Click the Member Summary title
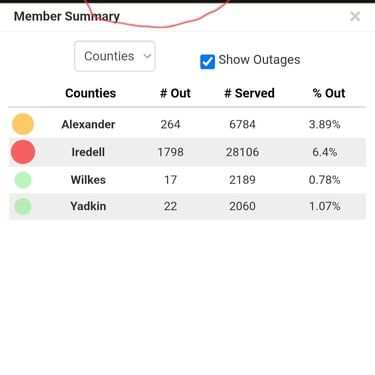375x375 pixels. [67, 16]
